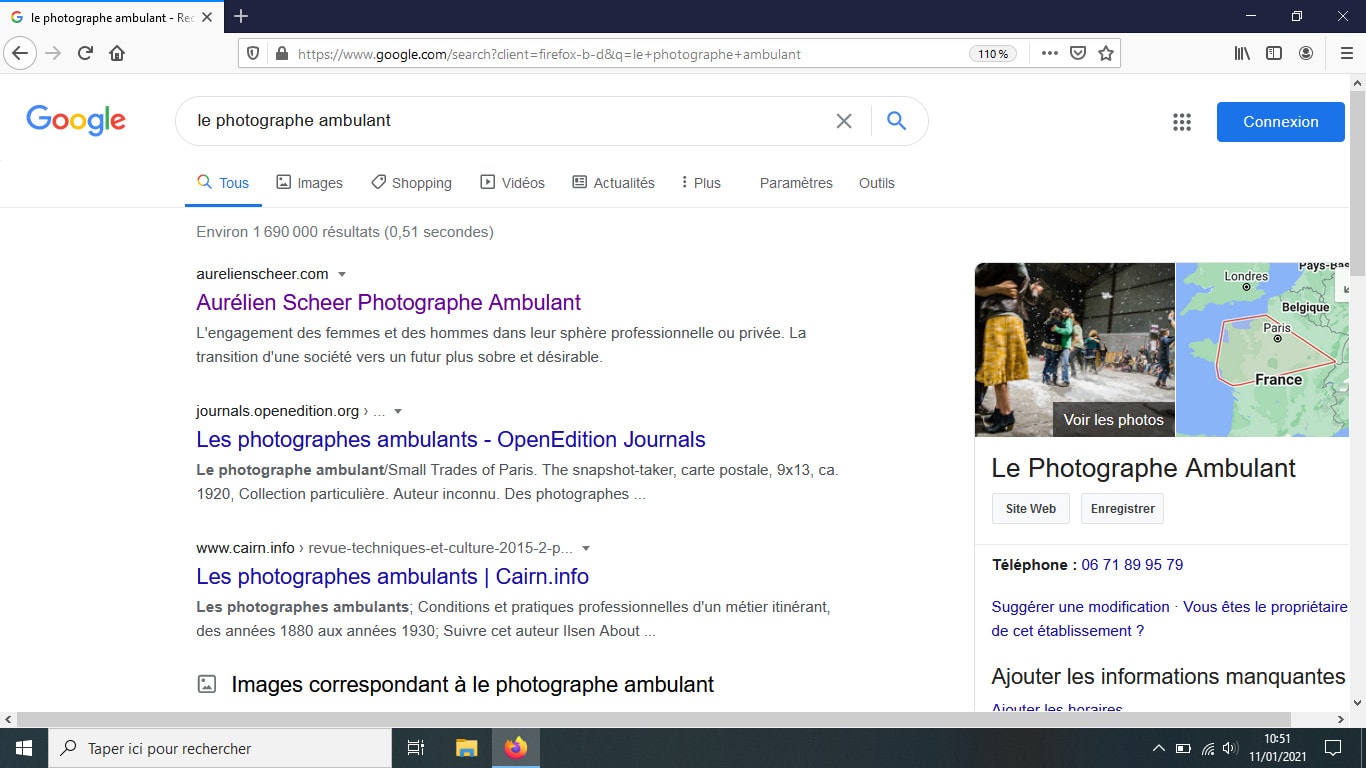Reload the page with the refresh icon

pos(85,53)
